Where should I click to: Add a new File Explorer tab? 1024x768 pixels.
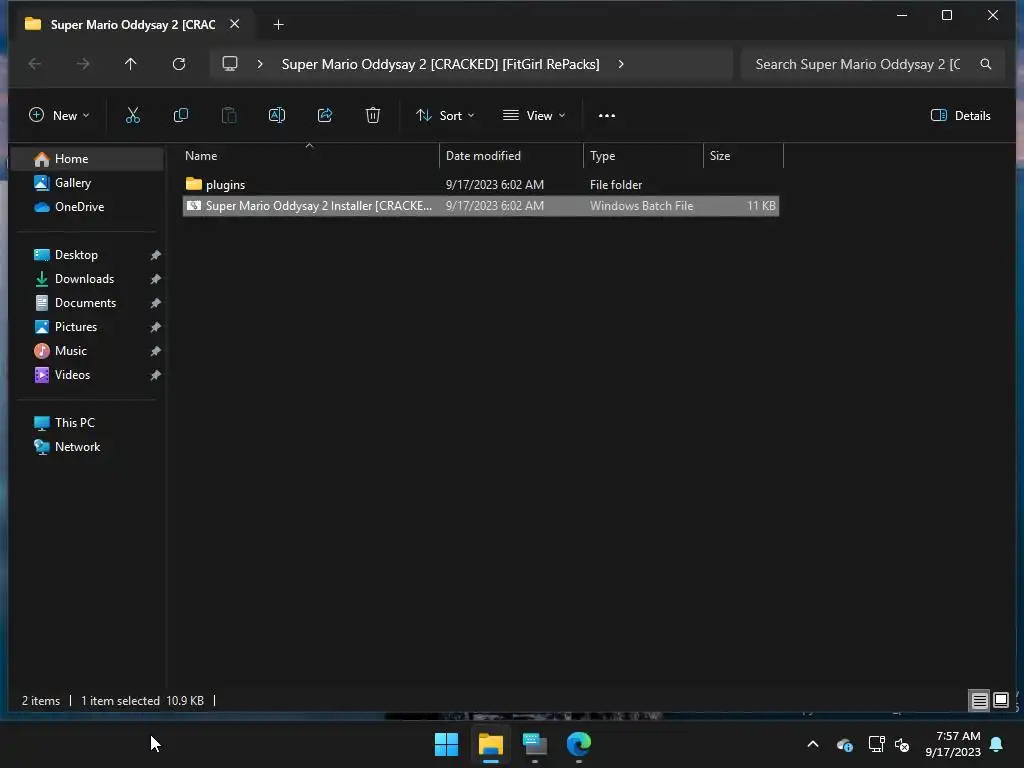click(278, 25)
